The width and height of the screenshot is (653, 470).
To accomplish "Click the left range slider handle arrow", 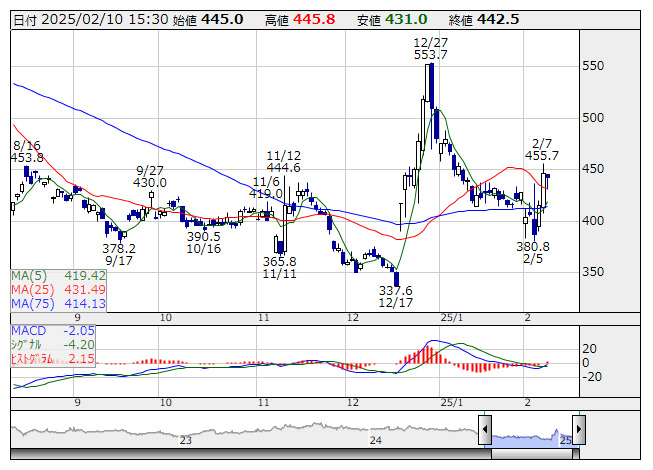I will [x=485, y=429].
